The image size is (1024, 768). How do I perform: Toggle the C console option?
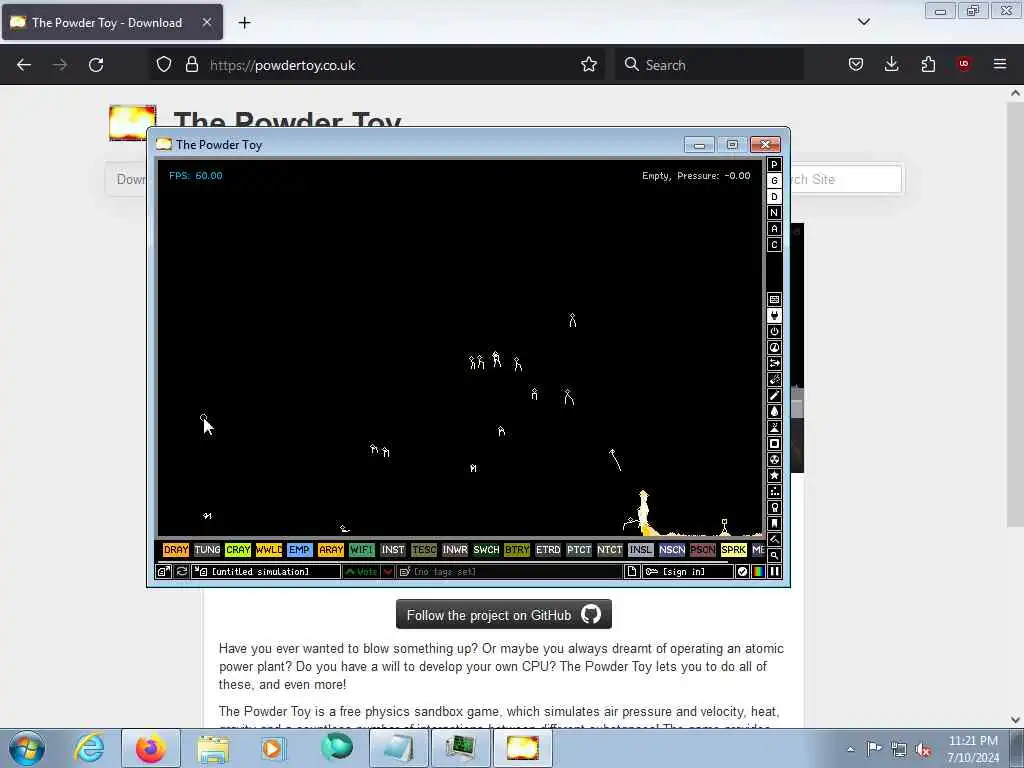(774, 245)
